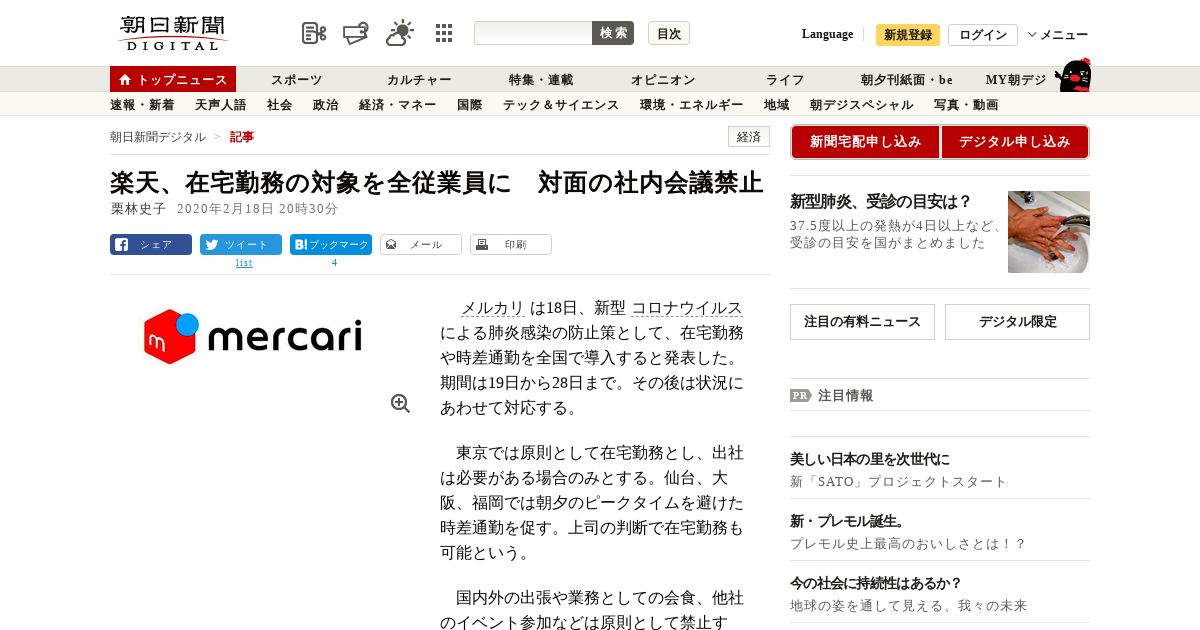Open 美しい日本の里を次世代に link
This screenshot has width=1200, height=630.
click(870, 459)
